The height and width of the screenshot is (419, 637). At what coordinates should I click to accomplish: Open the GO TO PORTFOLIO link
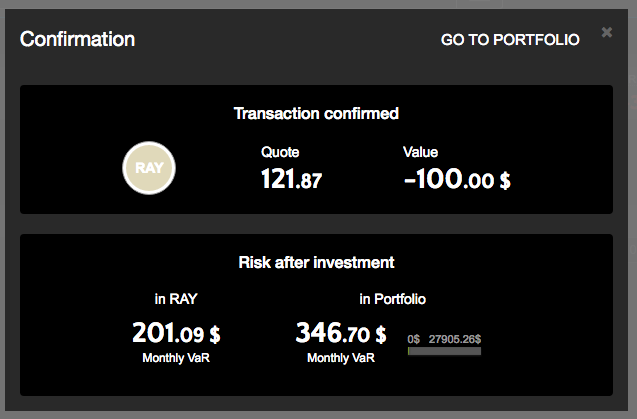coord(510,40)
